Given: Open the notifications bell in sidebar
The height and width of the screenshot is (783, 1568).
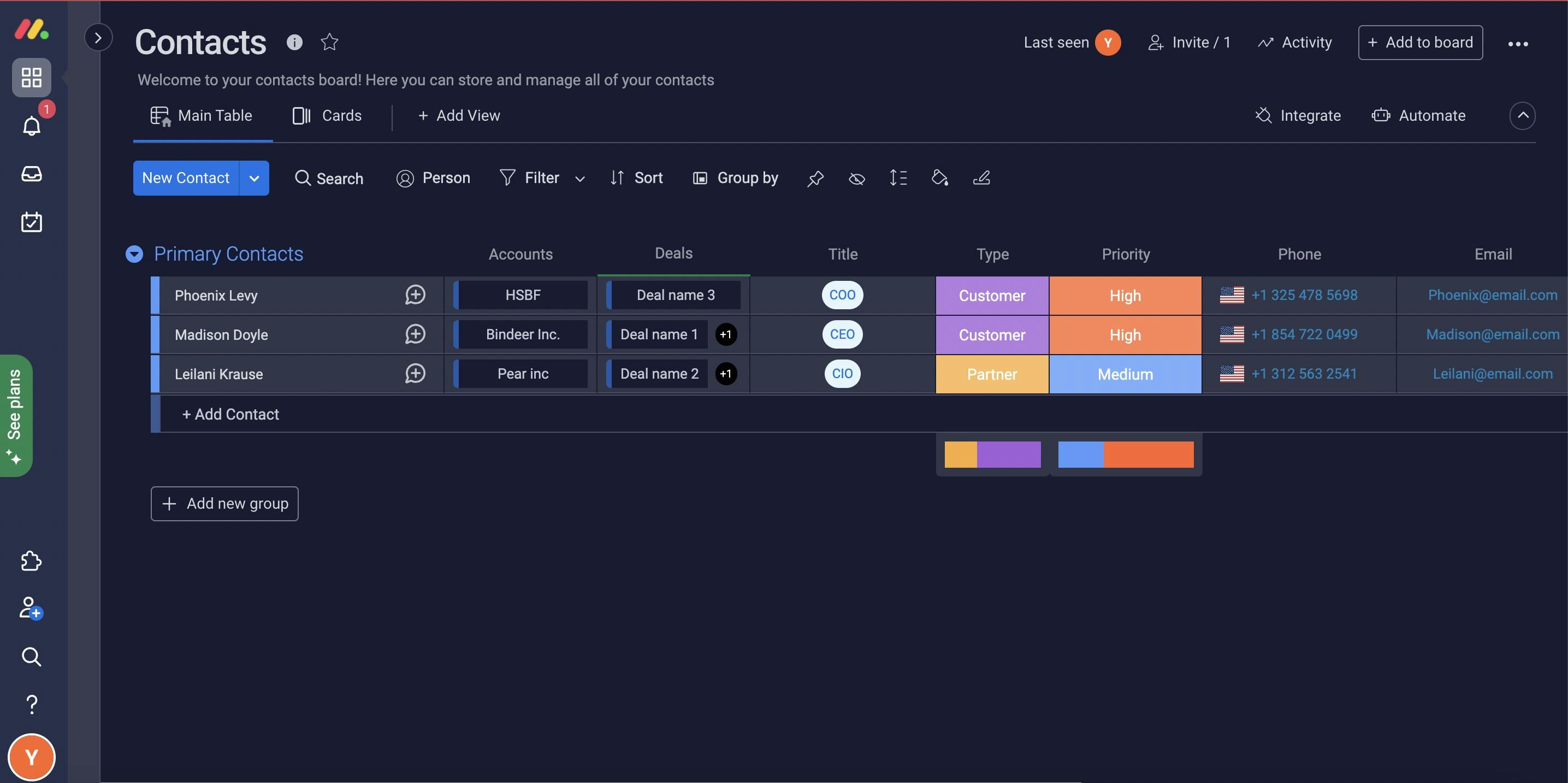Looking at the screenshot, I should tap(32, 126).
